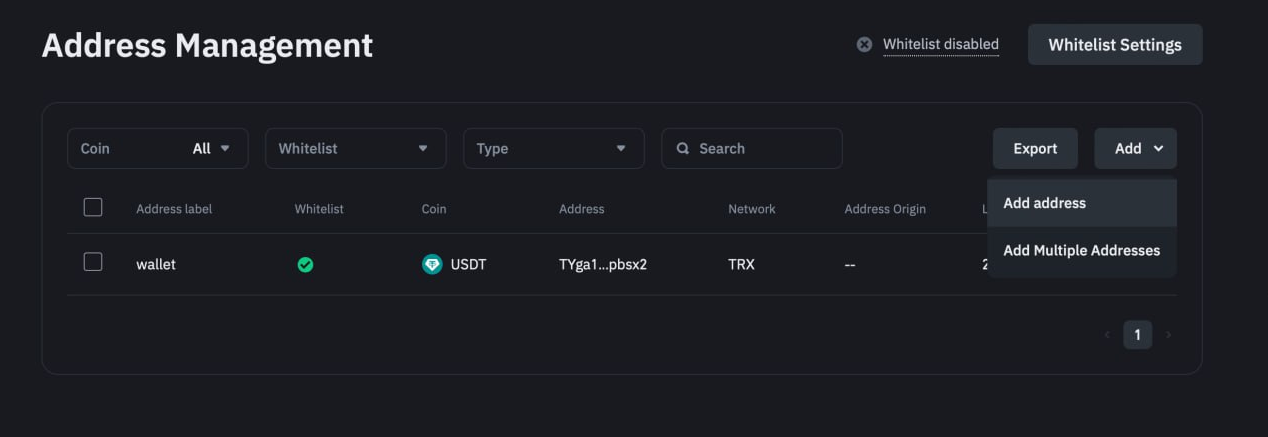Choose Add address from the menu
Screen dimensions: 1268x437
click(1082, 203)
